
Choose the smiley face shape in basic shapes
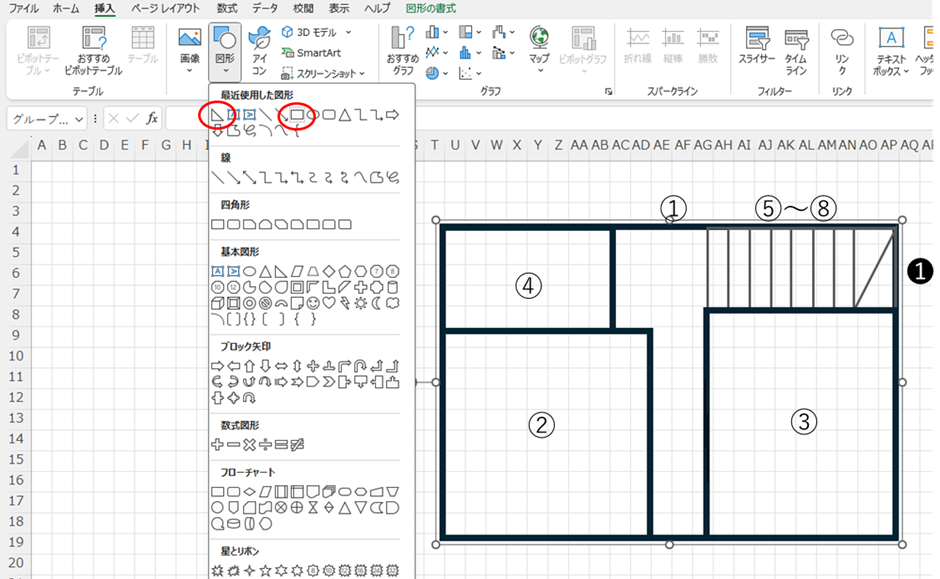coord(313,303)
